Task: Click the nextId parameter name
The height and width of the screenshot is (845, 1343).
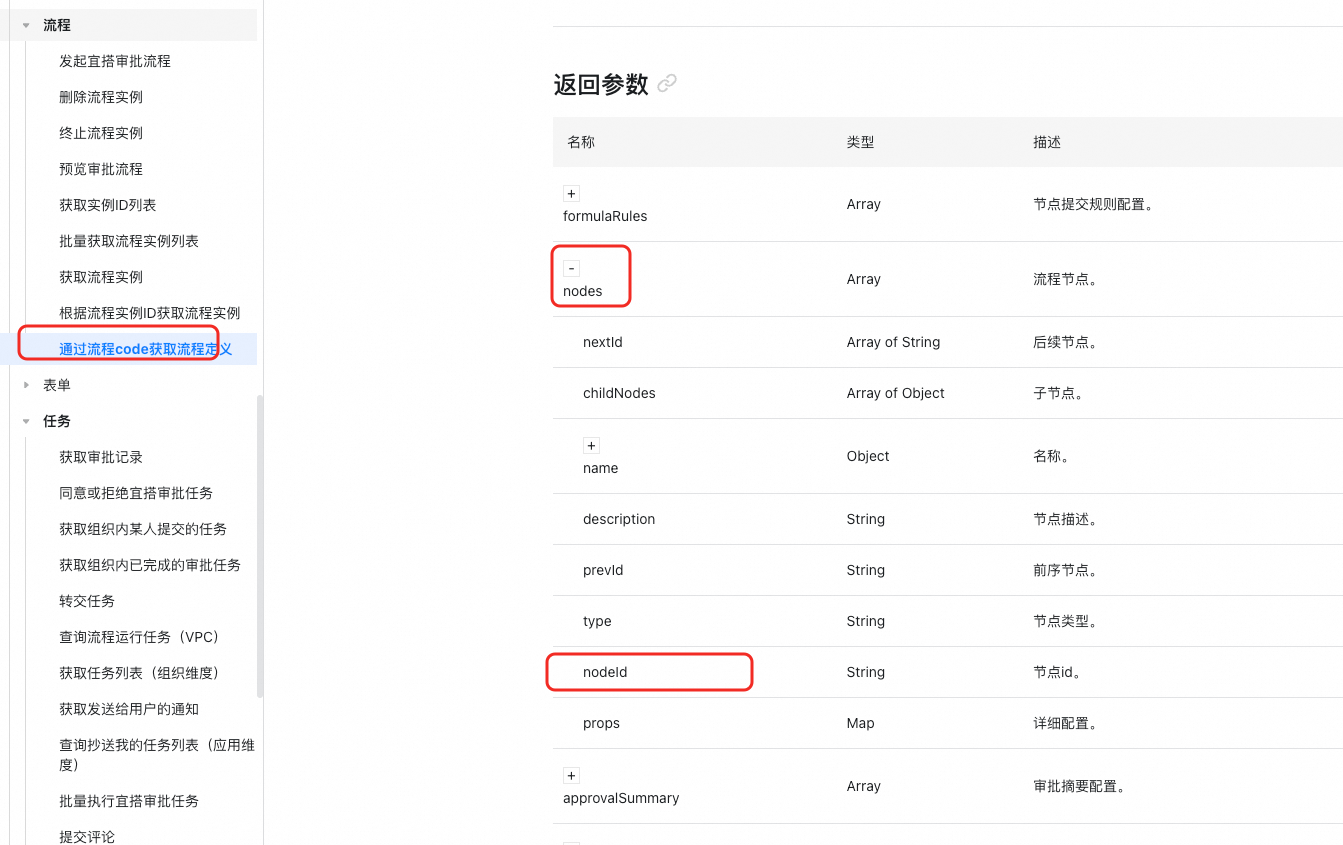Action: click(x=603, y=342)
